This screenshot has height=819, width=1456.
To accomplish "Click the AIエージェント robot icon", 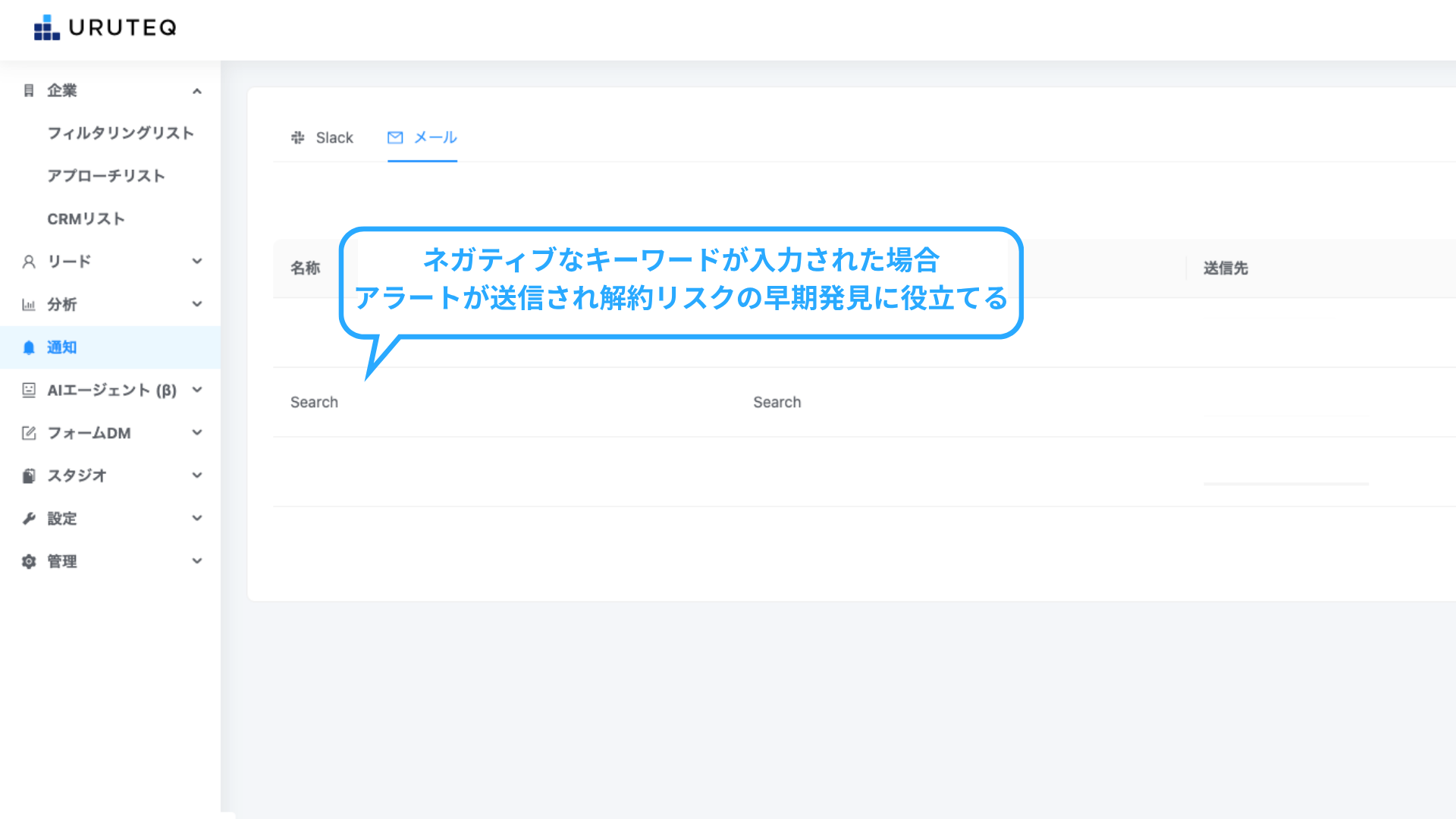I will click(x=29, y=390).
